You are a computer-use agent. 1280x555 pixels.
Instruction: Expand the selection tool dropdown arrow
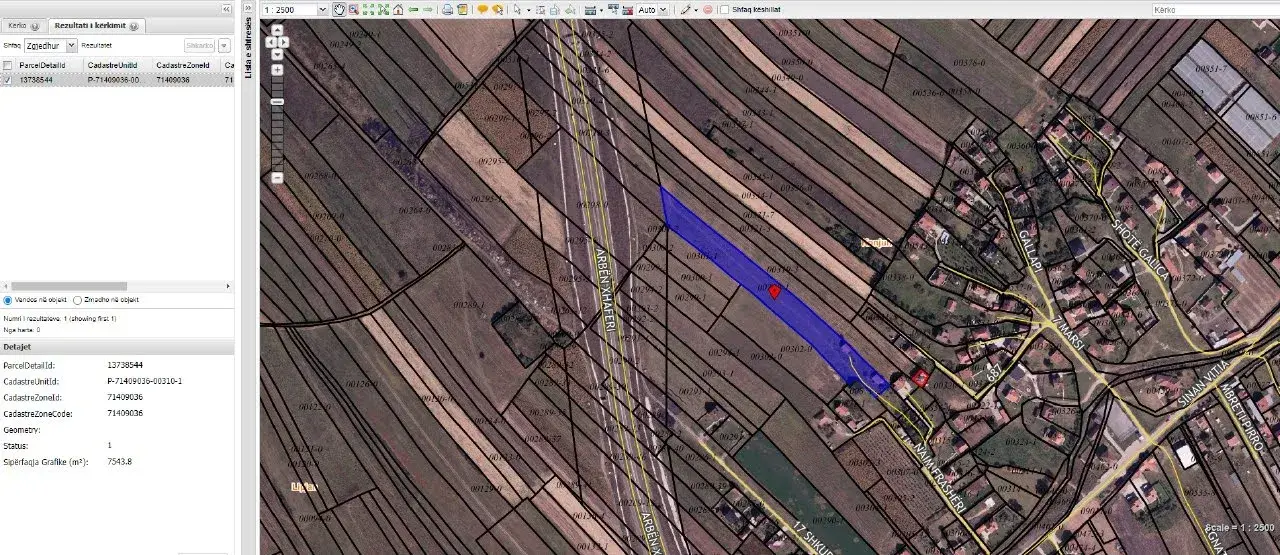528,9
